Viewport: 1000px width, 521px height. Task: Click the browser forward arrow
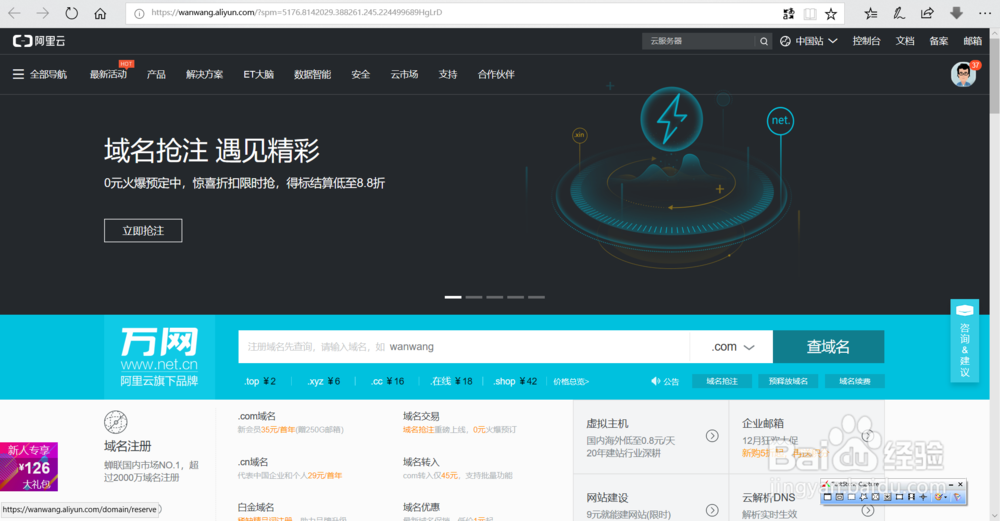[x=43, y=13]
